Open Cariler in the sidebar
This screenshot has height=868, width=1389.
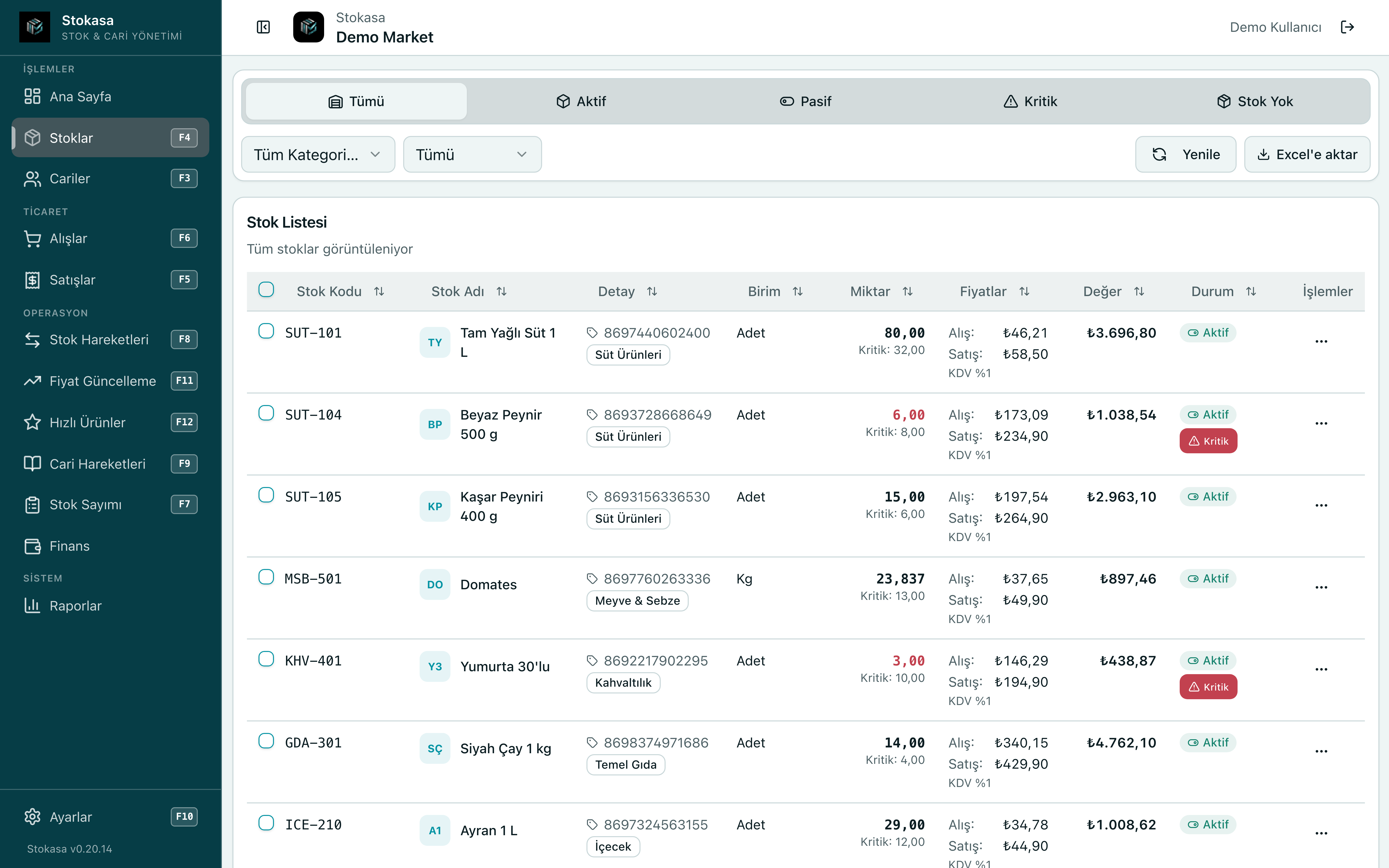110,178
